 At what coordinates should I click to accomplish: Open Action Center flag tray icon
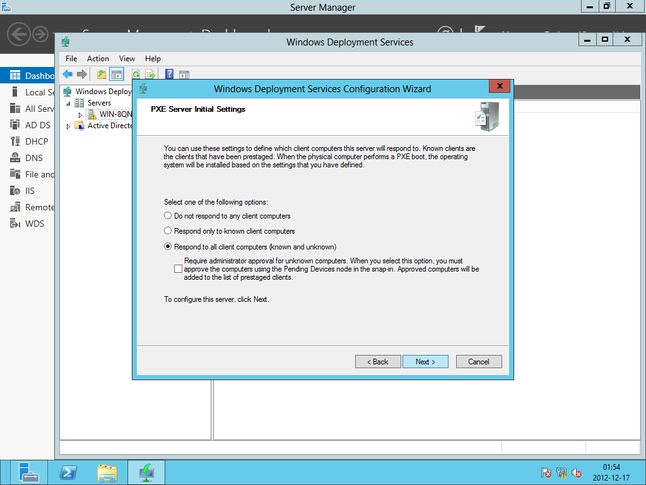[x=546, y=473]
